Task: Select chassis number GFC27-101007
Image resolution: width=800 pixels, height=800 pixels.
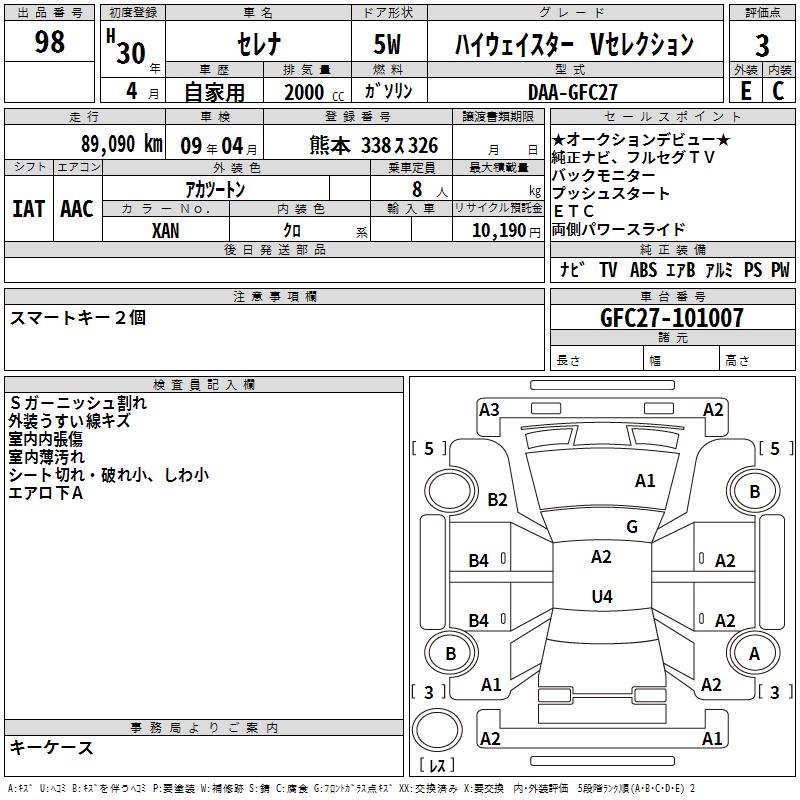Action: coord(672,318)
